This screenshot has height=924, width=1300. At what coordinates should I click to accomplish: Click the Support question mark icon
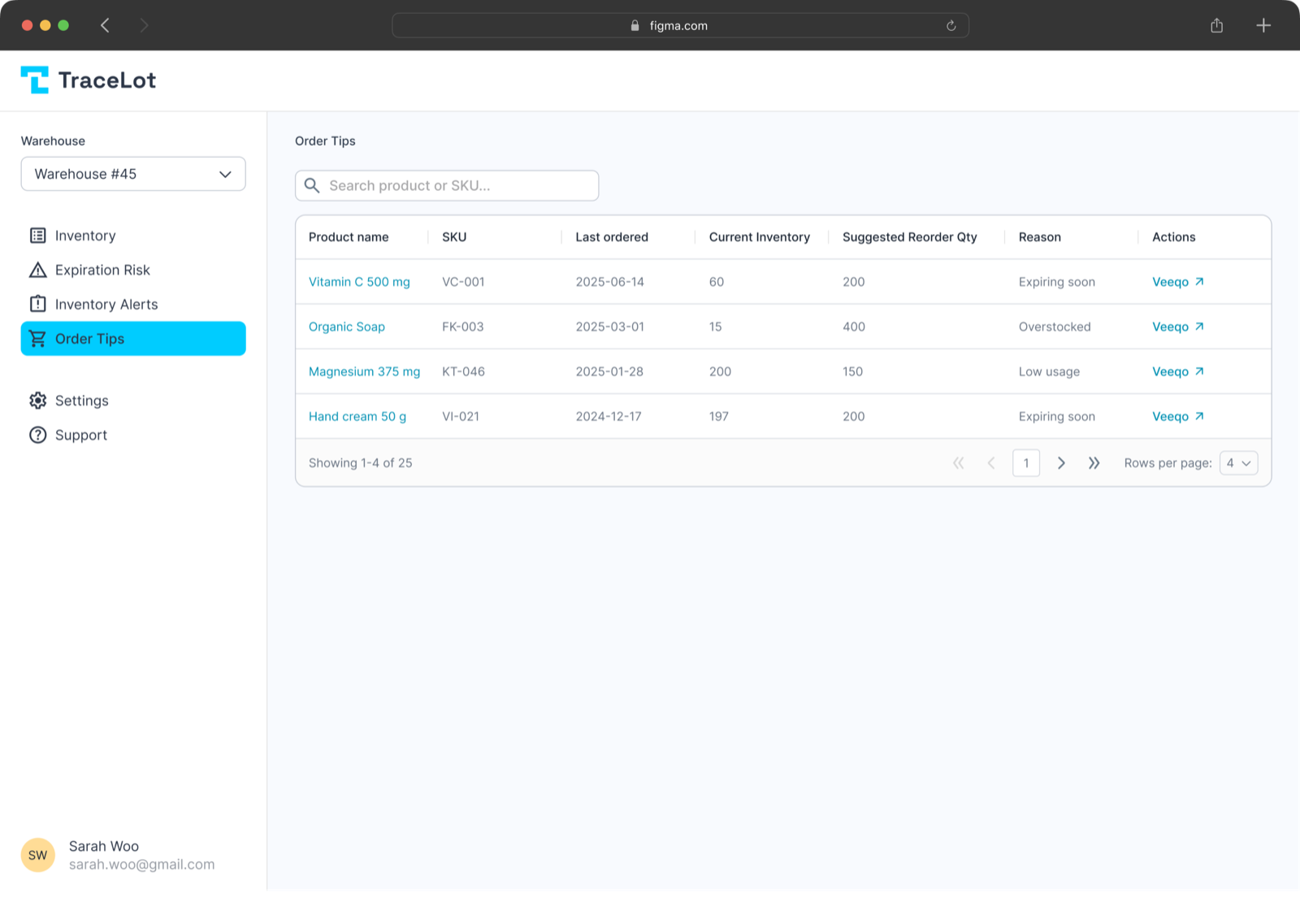coord(37,434)
